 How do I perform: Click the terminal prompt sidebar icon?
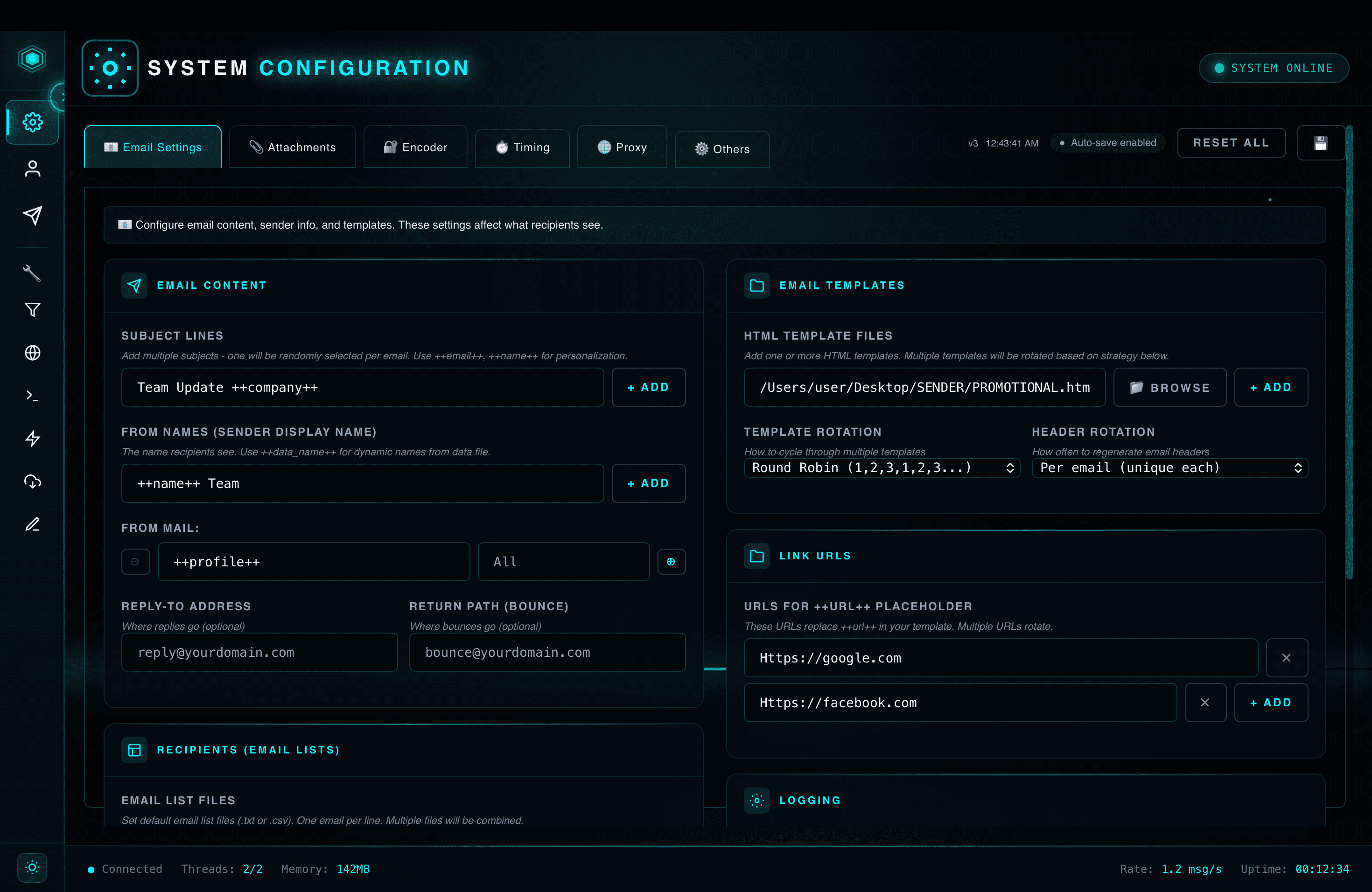coord(32,396)
